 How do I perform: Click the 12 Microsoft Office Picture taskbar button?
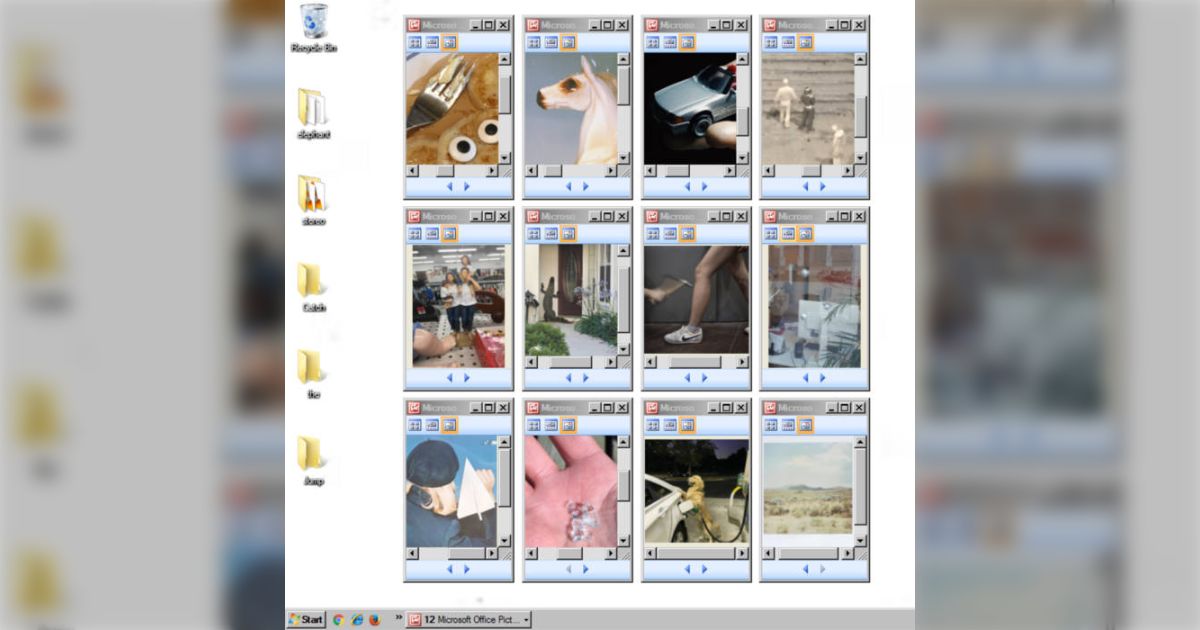(x=466, y=620)
